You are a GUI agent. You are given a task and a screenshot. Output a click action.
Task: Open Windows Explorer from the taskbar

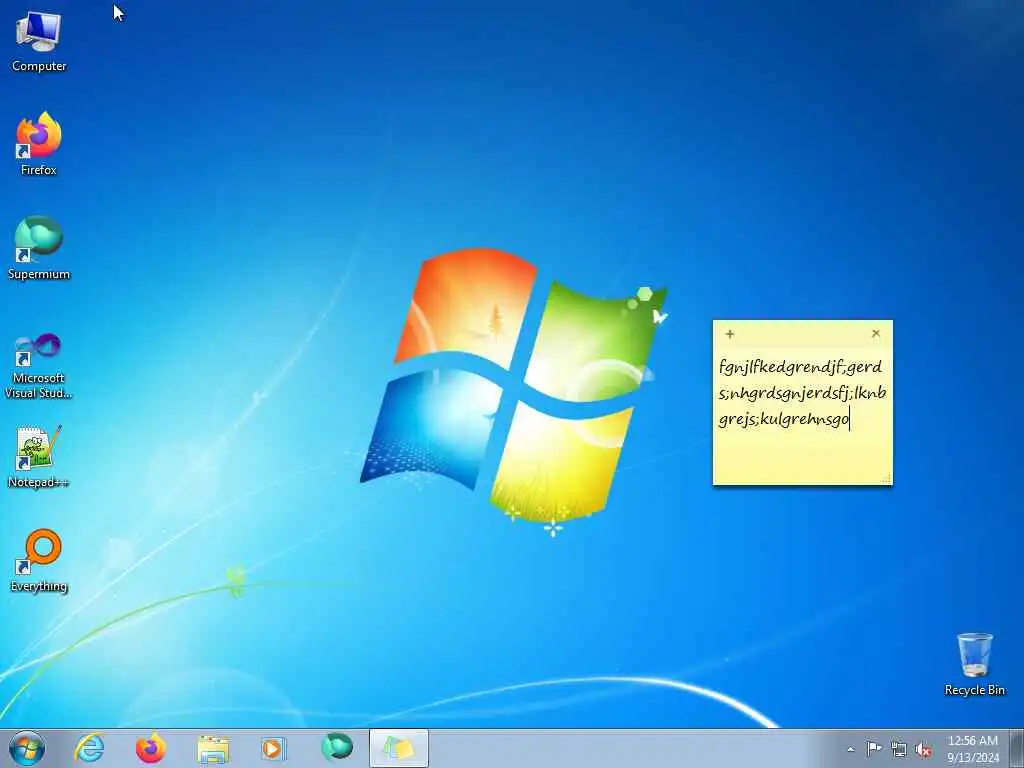pos(213,749)
